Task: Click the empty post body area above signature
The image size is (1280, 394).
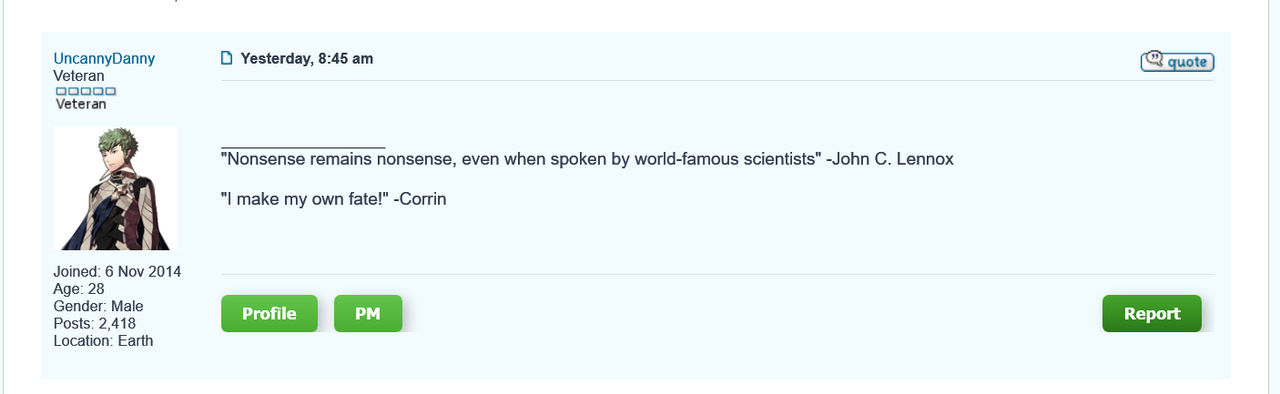Action: tap(717, 112)
